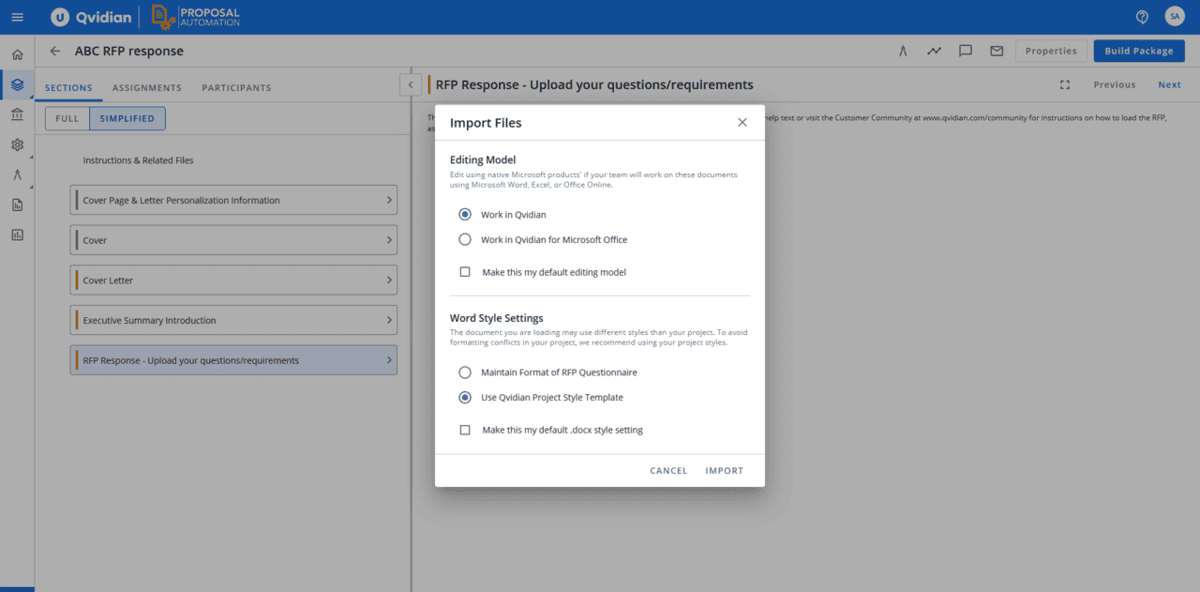Image resolution: width=1200 pixels, height=592 pixels.
Task: Choose Maintain Format of RFP Questionnaire
Action: pyautogui.click(x=463, y=371)
